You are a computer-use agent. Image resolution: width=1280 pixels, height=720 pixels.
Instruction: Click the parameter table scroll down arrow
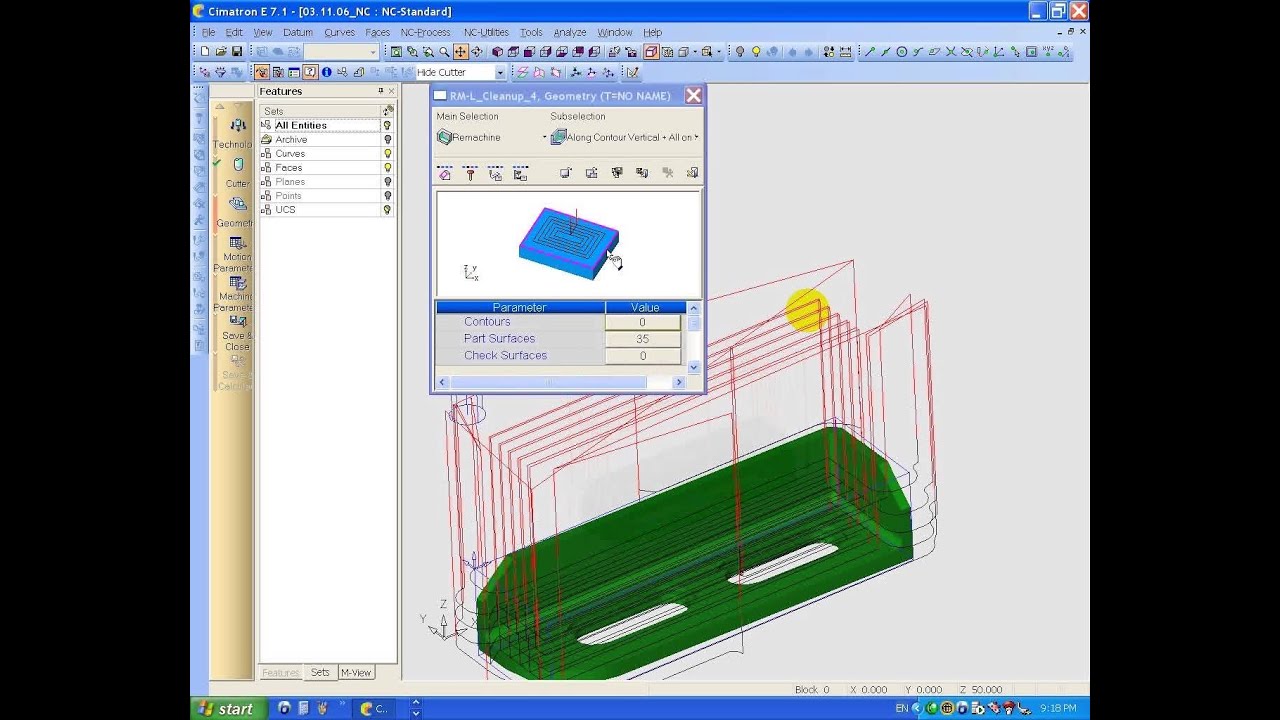click(694, 368)
